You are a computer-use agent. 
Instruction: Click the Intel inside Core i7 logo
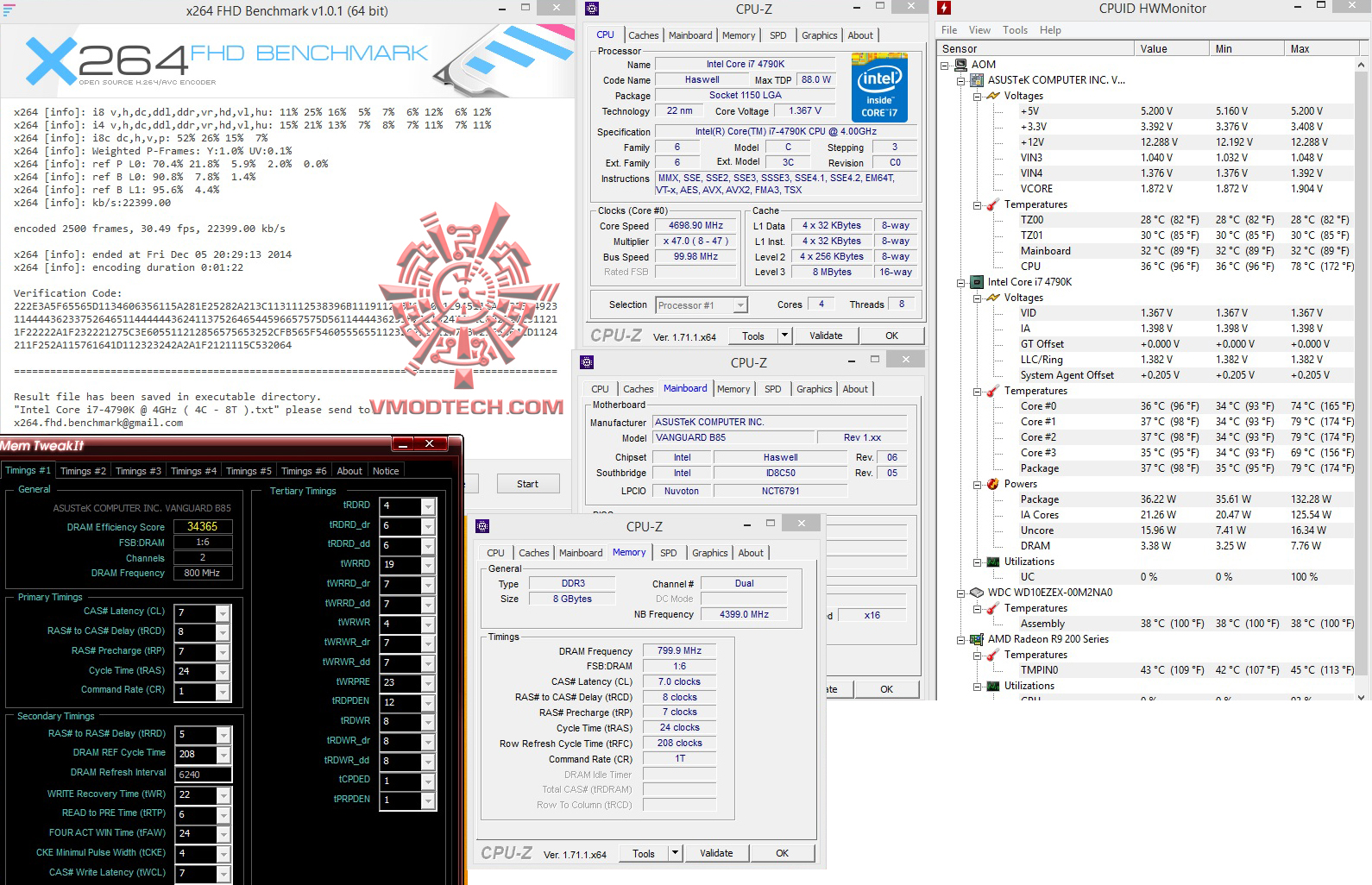pos(879,88)
